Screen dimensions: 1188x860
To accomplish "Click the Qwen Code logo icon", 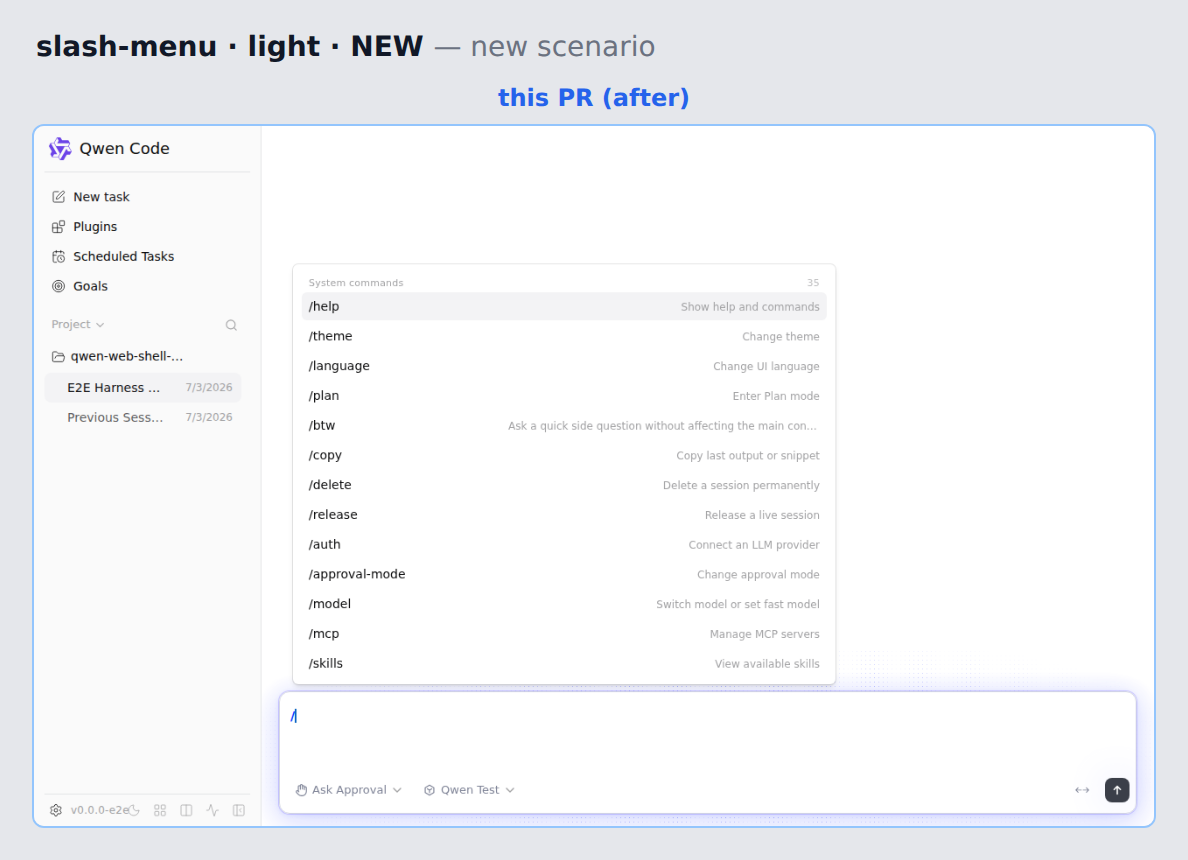I will tap(60, 149).
